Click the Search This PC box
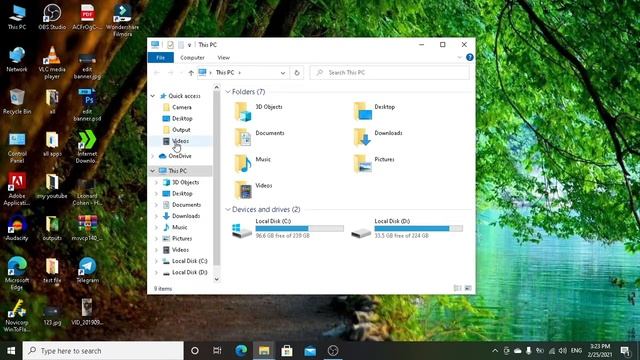Image resolution: width=640 pixels, height=360 pixels. [x=390, y=73]
